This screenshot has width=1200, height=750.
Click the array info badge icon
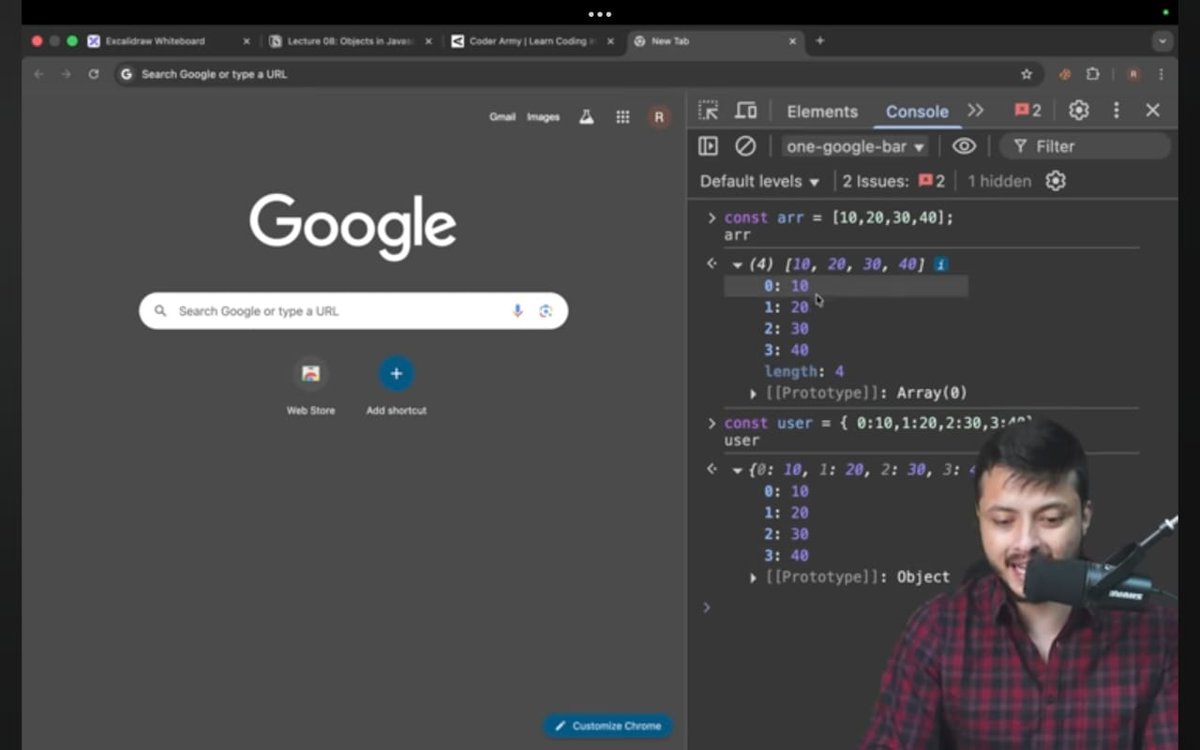(x=940, y=264)
